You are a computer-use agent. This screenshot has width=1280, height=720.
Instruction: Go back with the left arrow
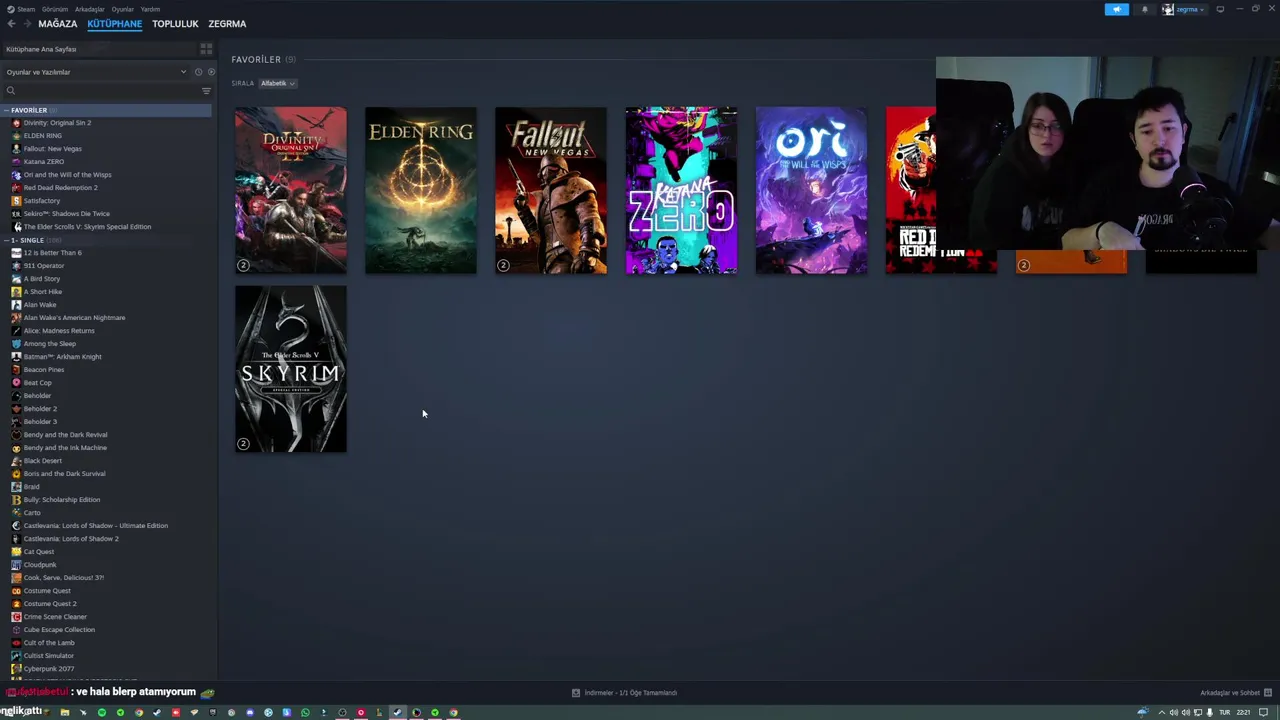[12, 24]
